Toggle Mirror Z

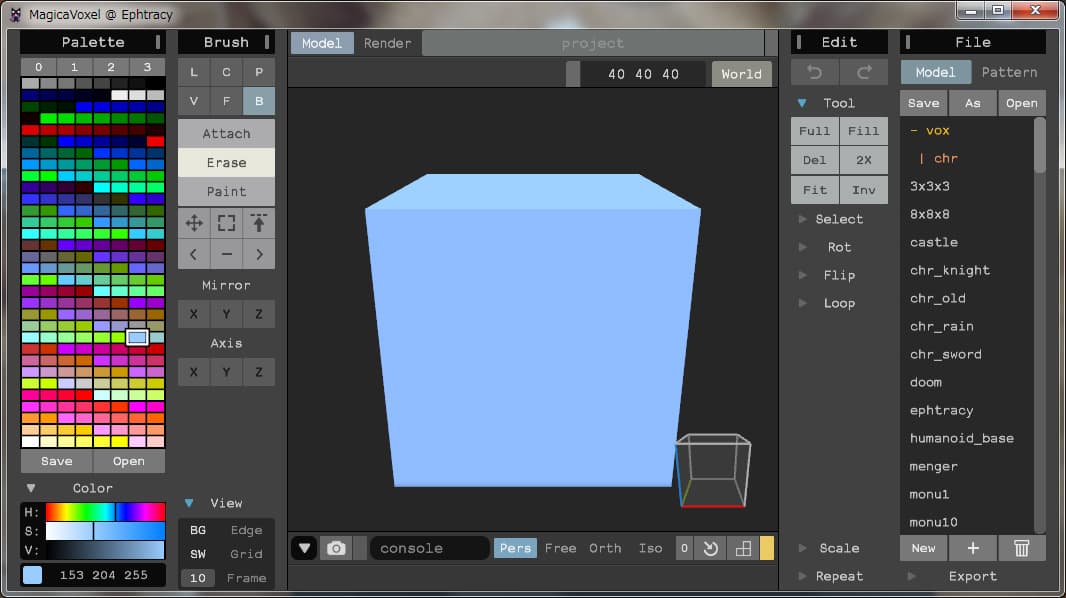[x=258, y=314]
